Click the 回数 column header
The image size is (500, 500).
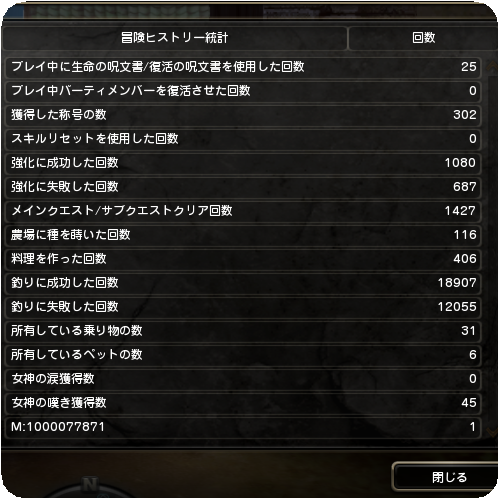click(423, 38)
